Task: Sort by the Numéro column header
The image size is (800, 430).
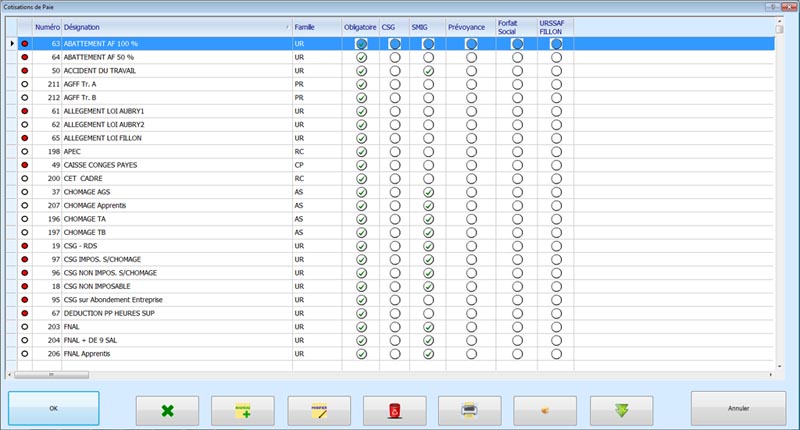Action: pos(47,26)
